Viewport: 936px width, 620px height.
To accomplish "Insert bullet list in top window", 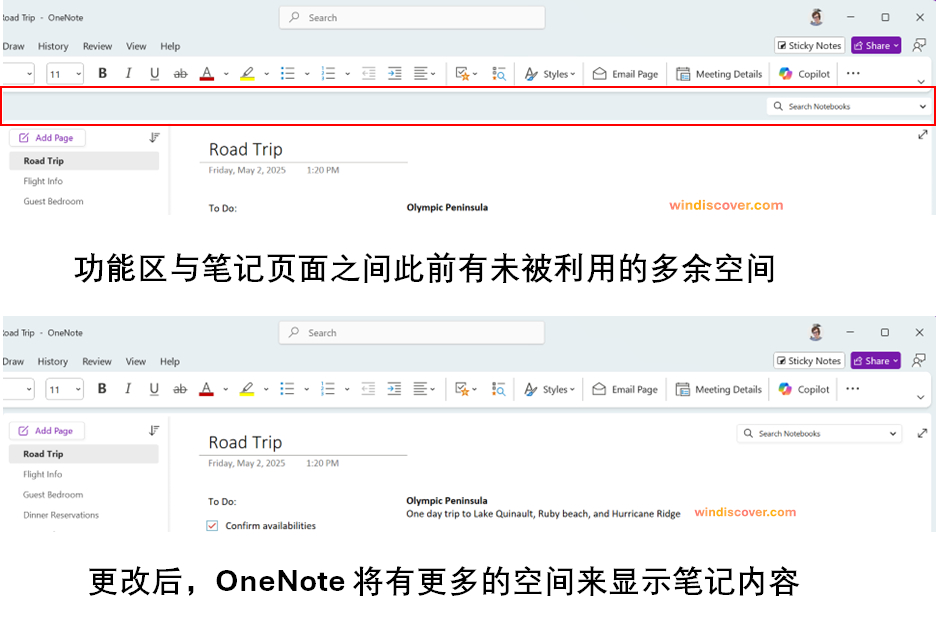I will click(x=288, y=73).
